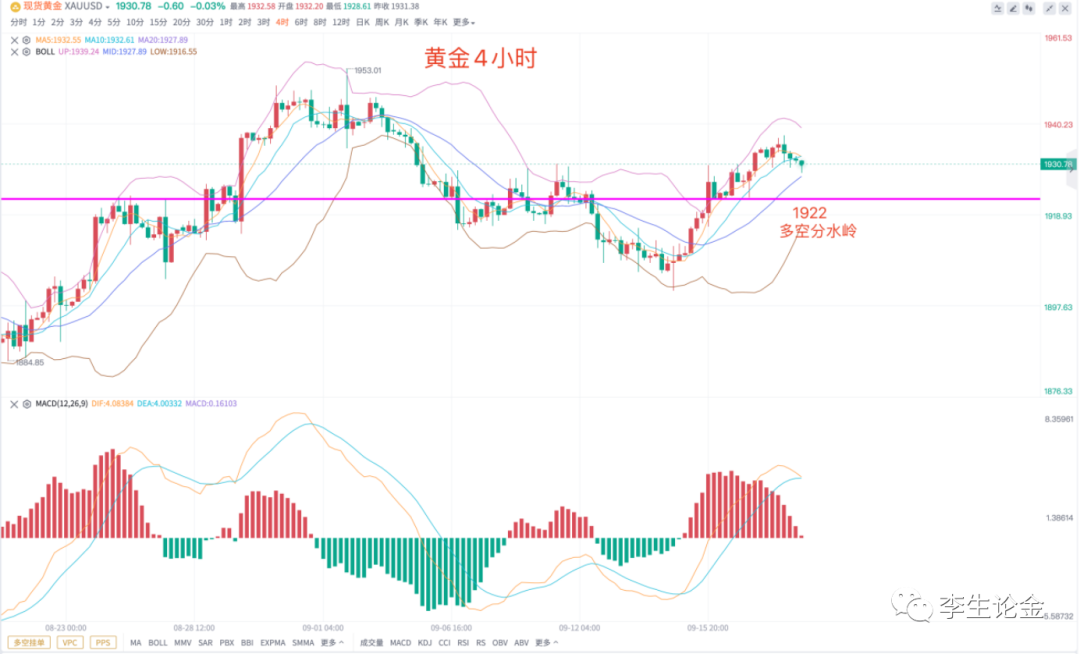1080x654 pixels.
Task: Remove the MA indicator with X
Action: point(12,40)
